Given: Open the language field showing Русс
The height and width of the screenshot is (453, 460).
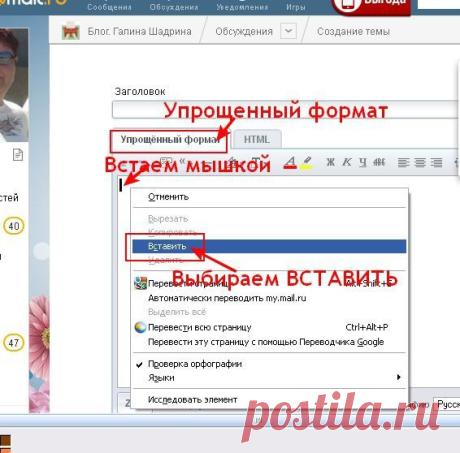Looking at the screenshot, I should point(447,404).
